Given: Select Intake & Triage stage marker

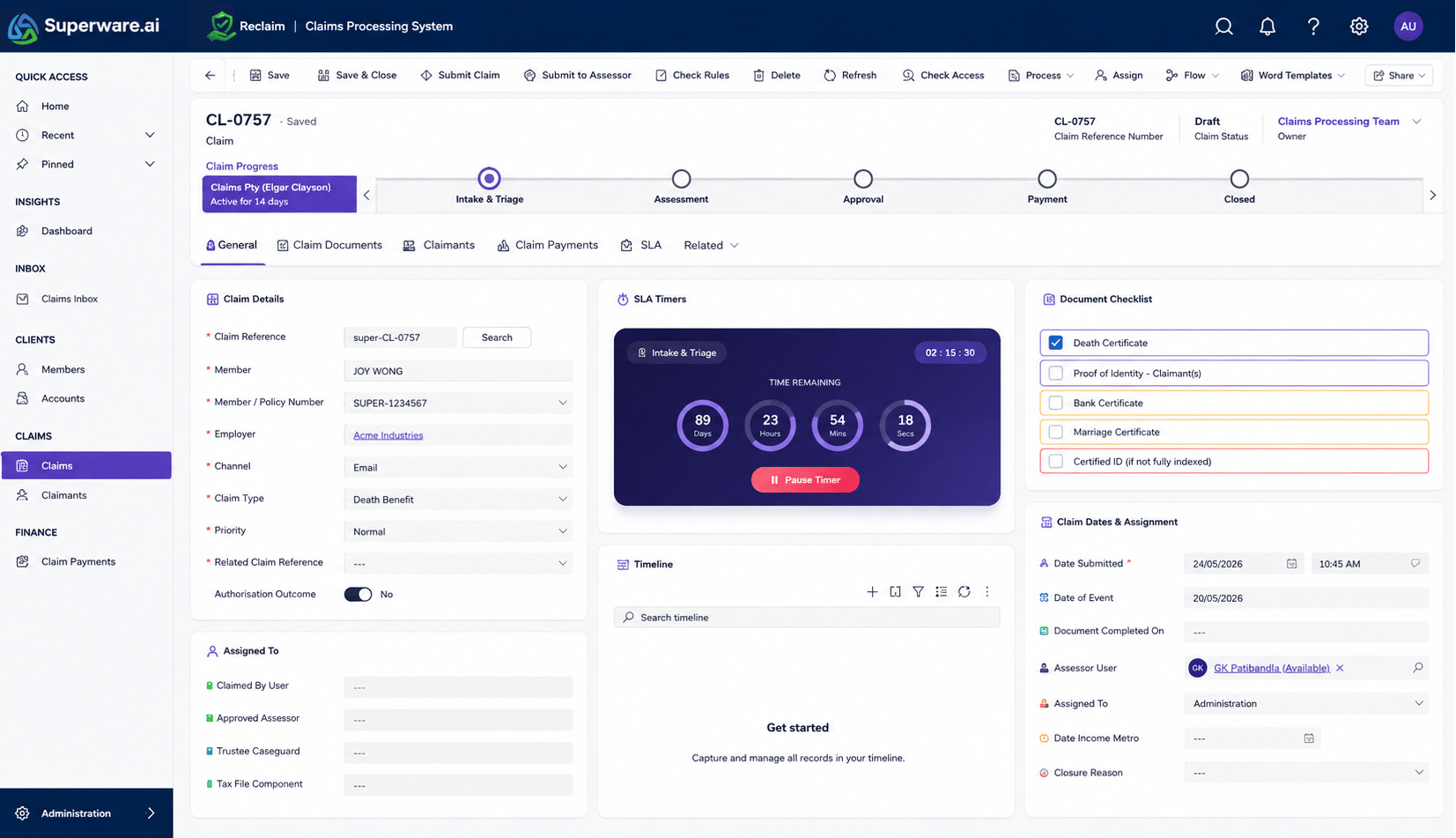Looking at the screenshot, I should [489, 179].
